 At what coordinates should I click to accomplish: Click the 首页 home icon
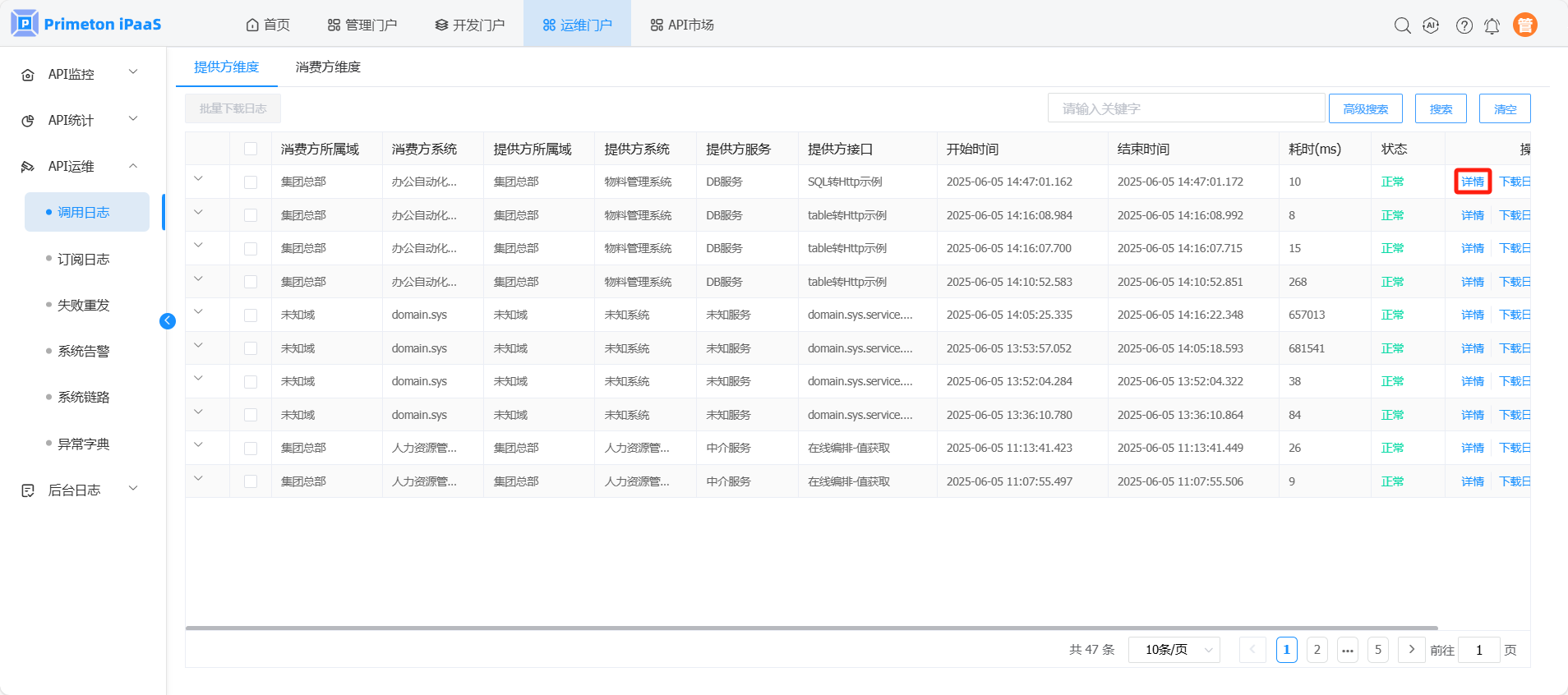pos(252,25)
